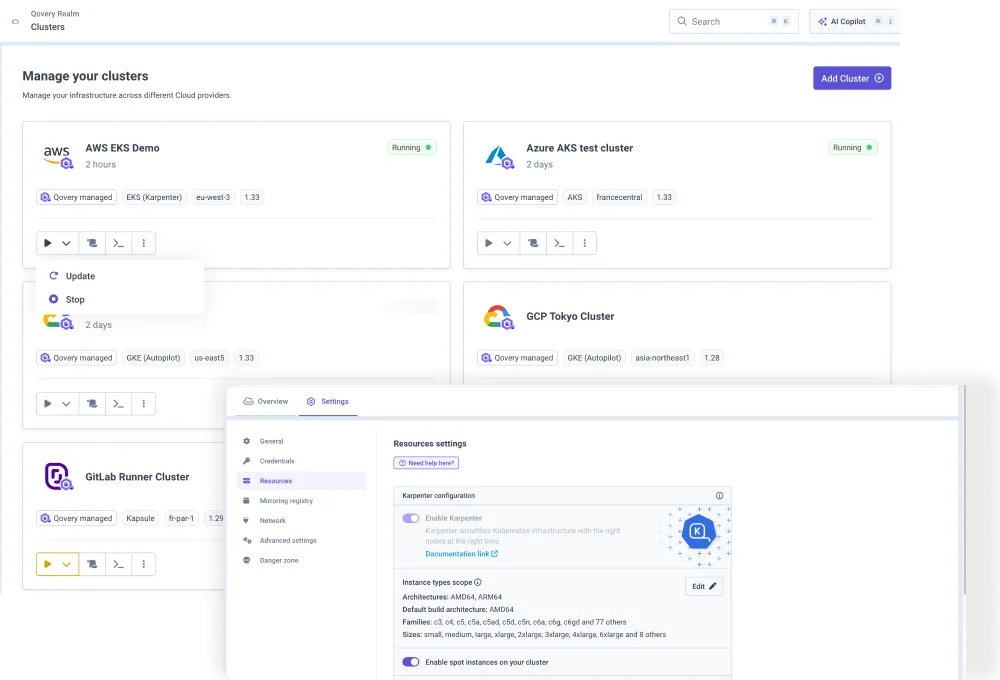Open the GCP Tokyo Cluster title

coord(570,316)
